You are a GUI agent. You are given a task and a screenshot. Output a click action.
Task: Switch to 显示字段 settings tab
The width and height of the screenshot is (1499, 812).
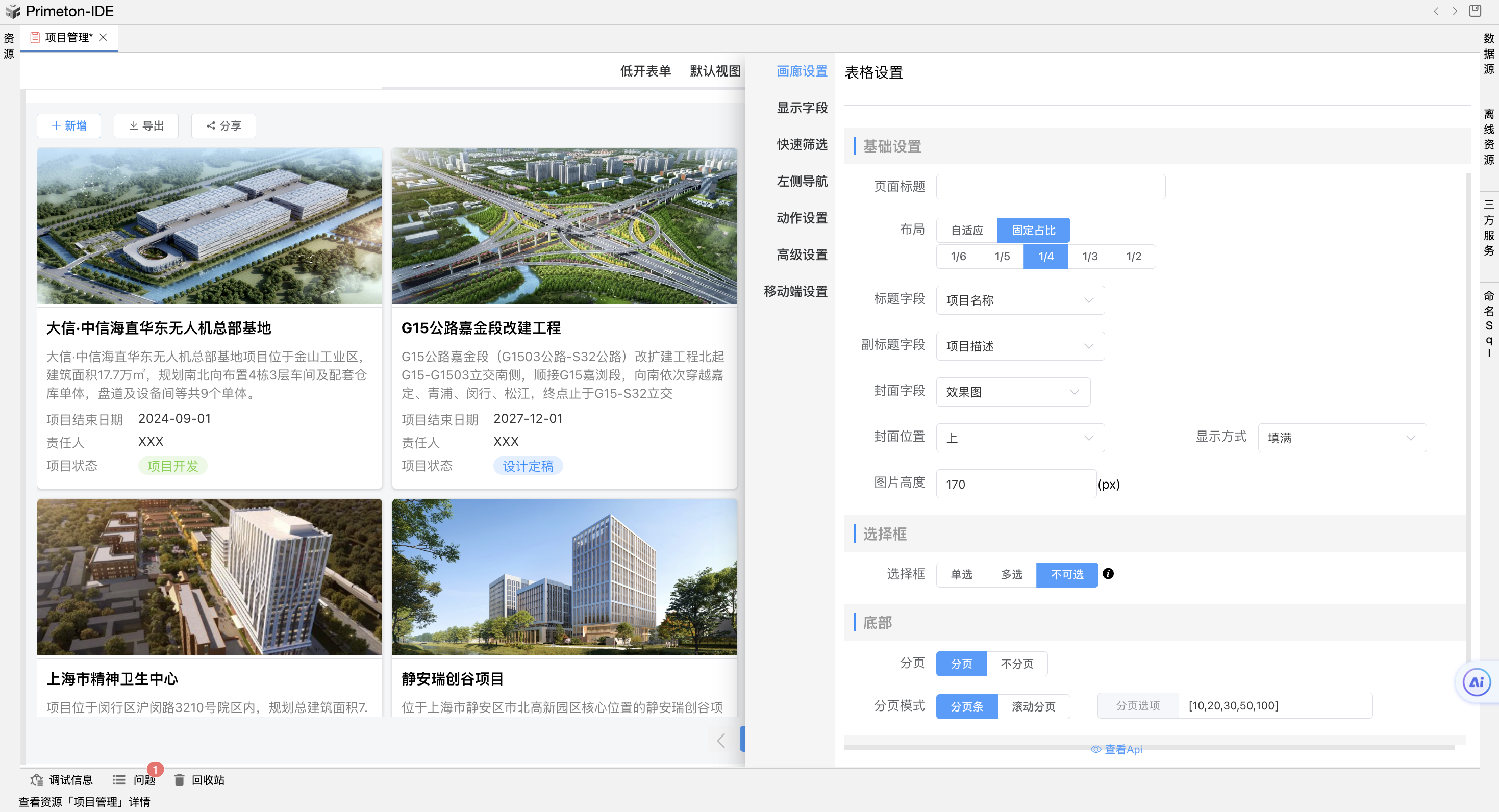click(802, 108)
